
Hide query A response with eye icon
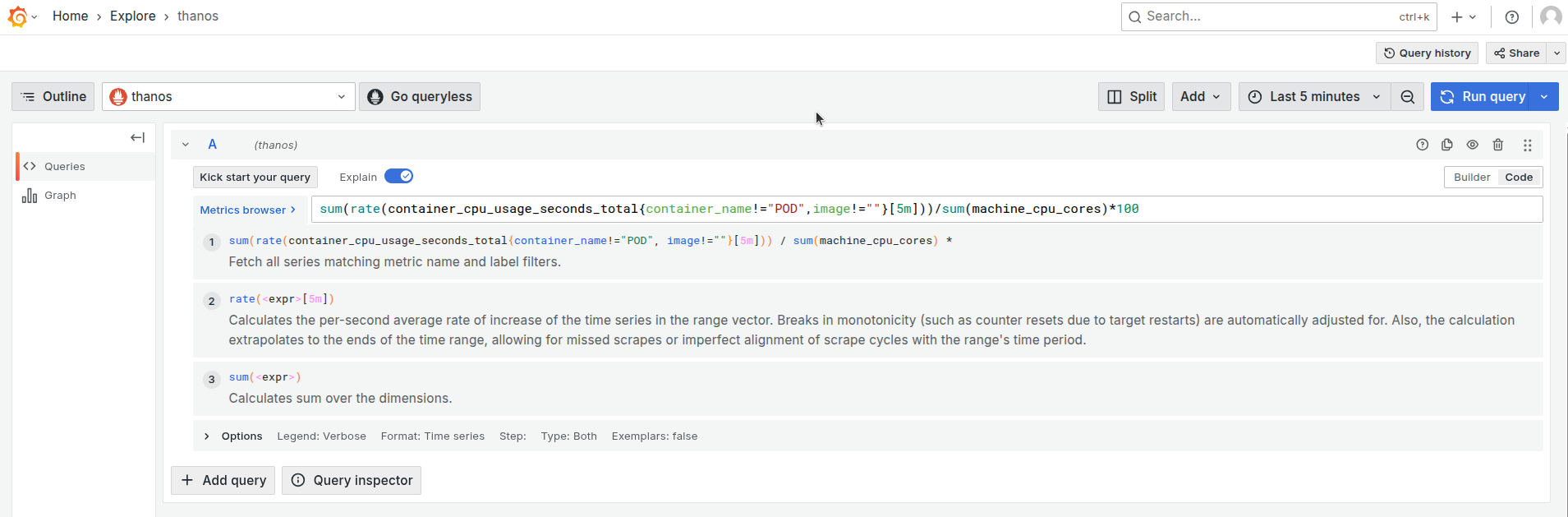pyautogui.click(x=1473, y=145)
